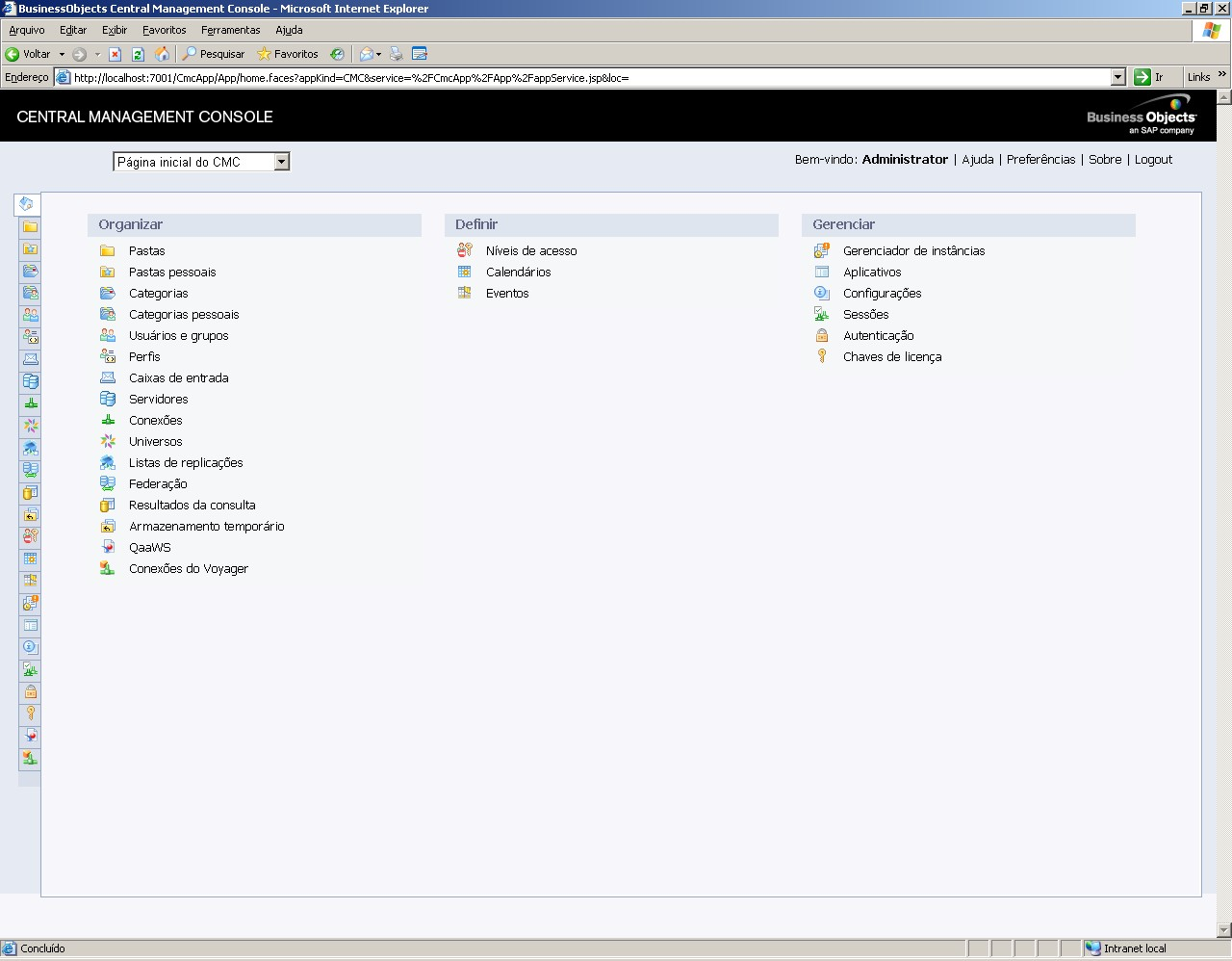
Task: Click the QaaWS icon in the list
Action: pyautogui.click(x=108, y=548)
